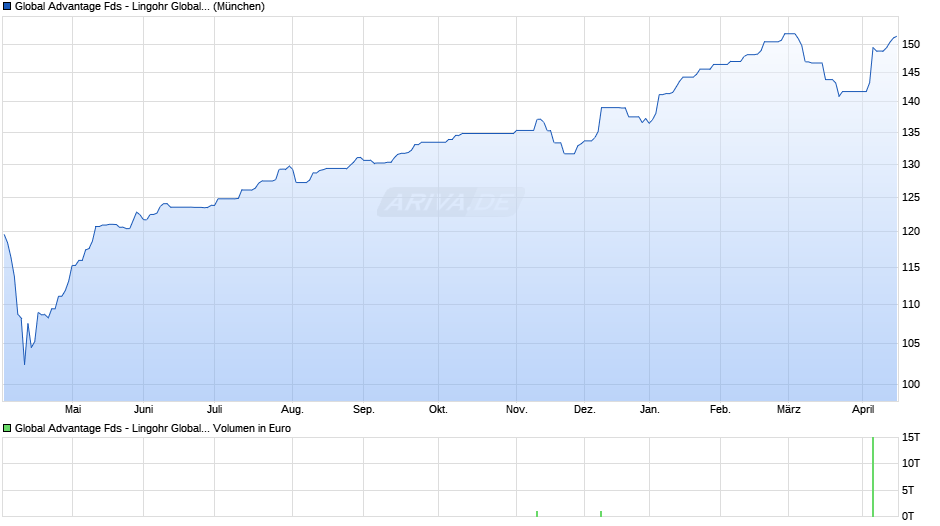Click the 'Okt.' month label
This screenshot has width=940, height=526.
point(438,409)
